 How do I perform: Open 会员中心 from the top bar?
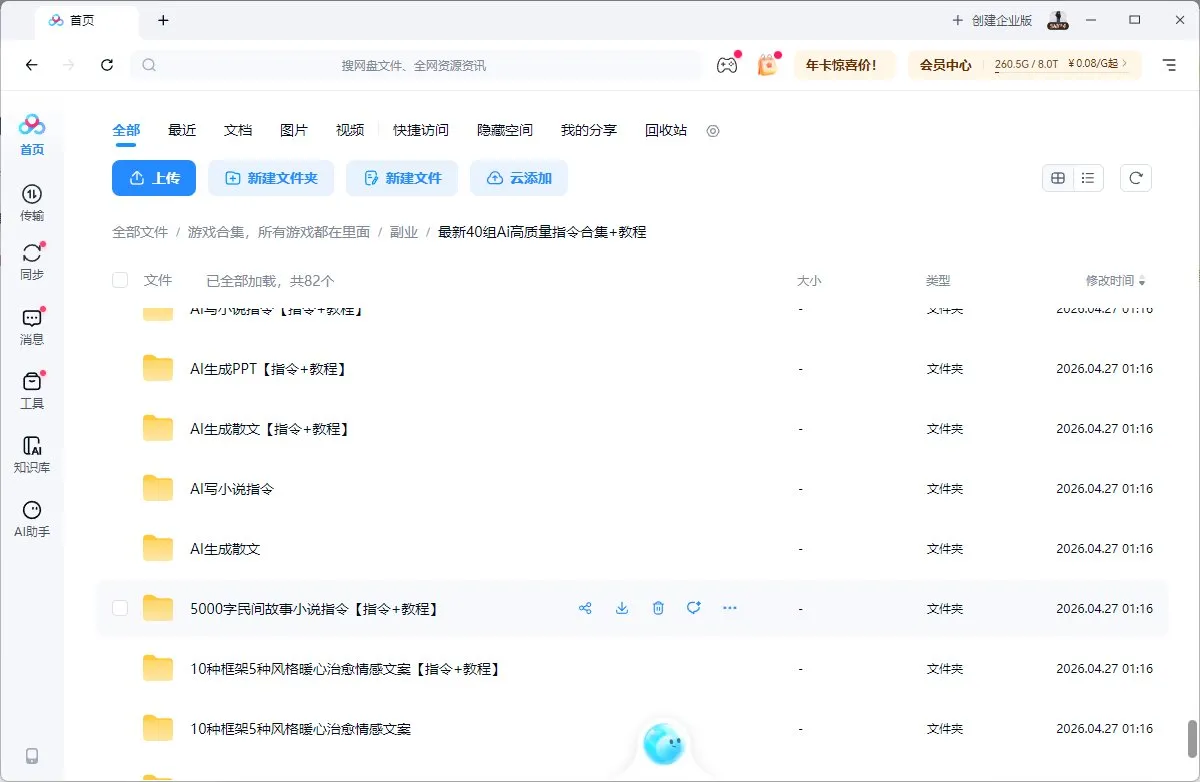click(x=945, y=64)
